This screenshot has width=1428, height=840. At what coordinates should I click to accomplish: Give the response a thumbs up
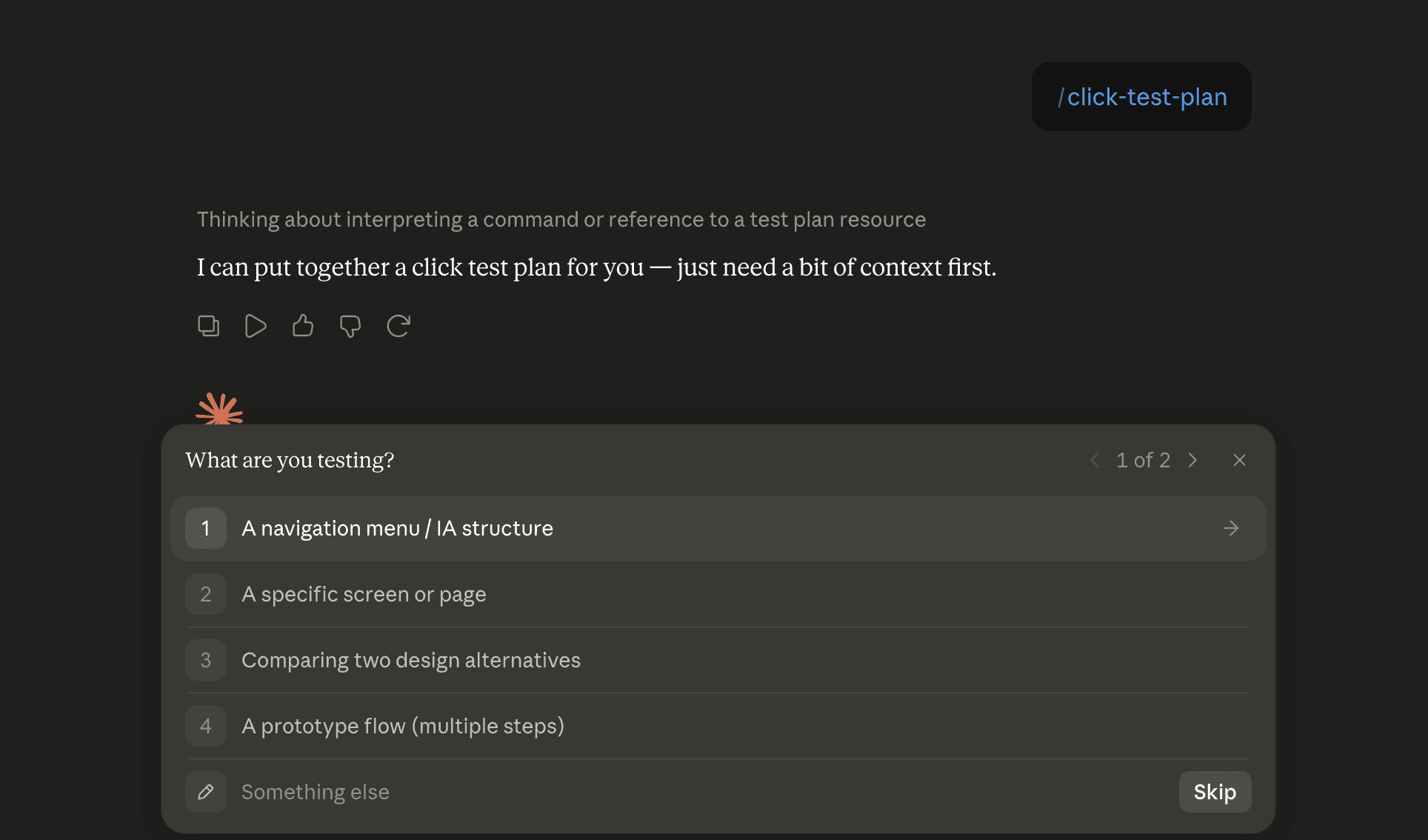coord(303,326)
